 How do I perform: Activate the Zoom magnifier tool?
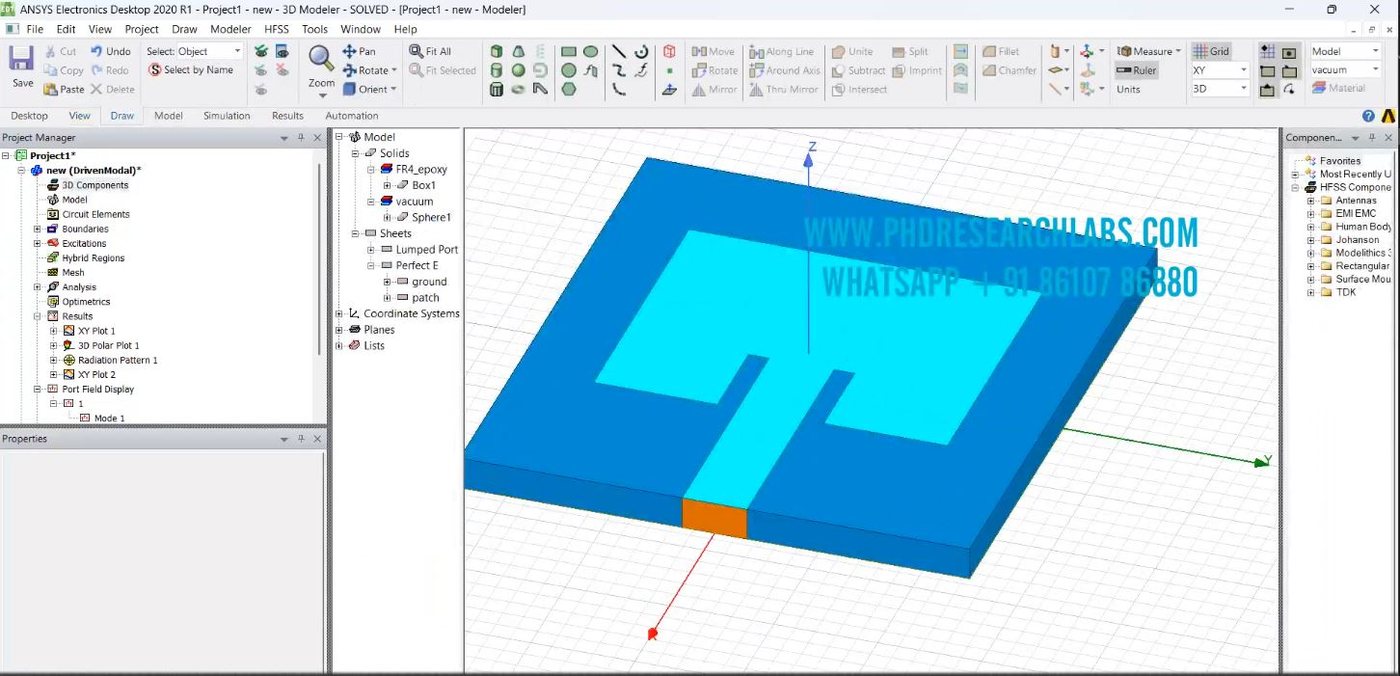click(321, 58)
